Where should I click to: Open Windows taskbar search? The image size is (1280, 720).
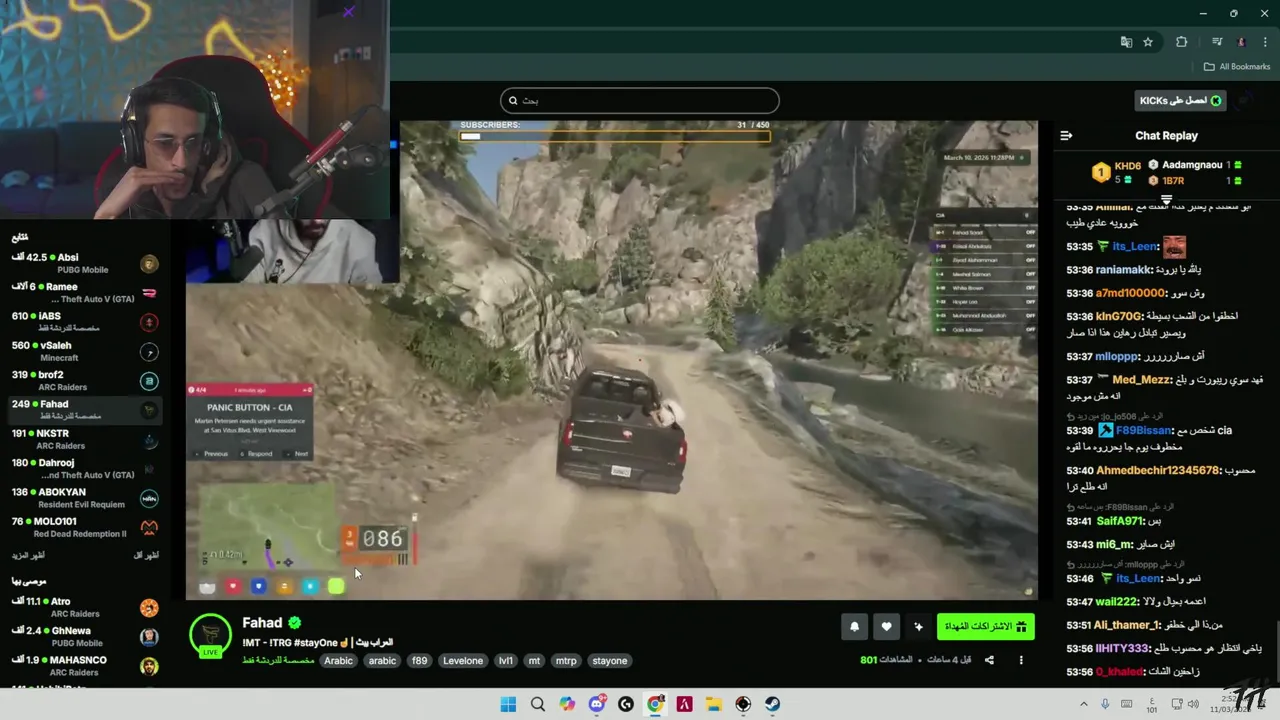[538, 704]
